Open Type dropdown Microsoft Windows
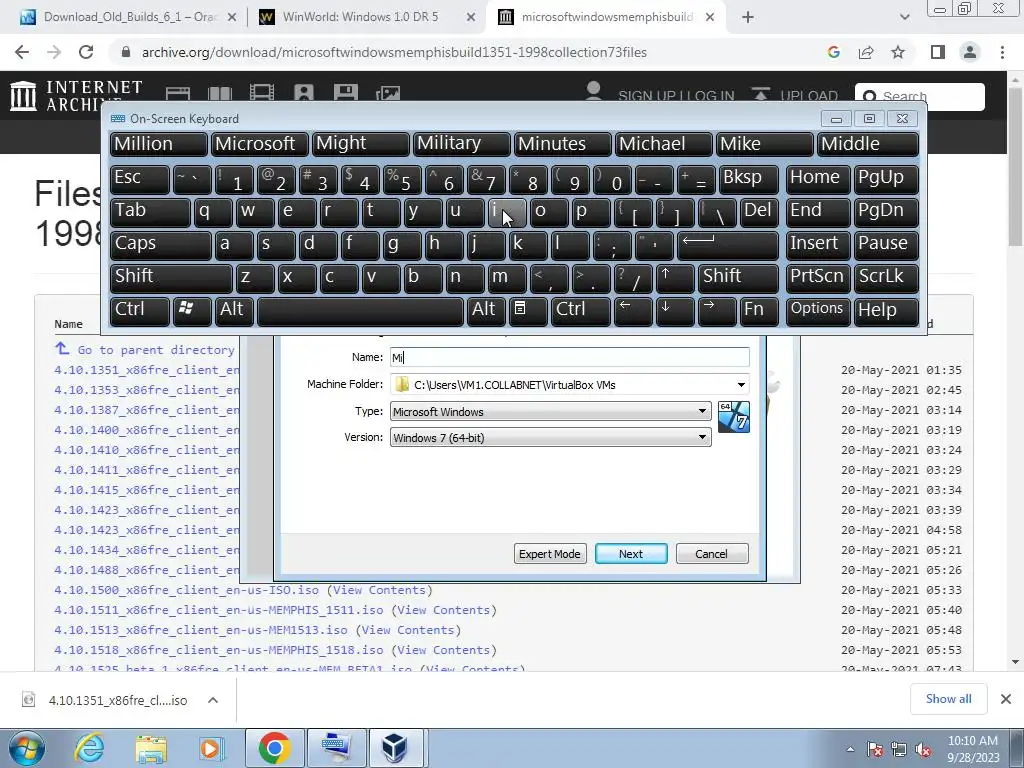This screenshot has height=768, width=1024. 550,411
